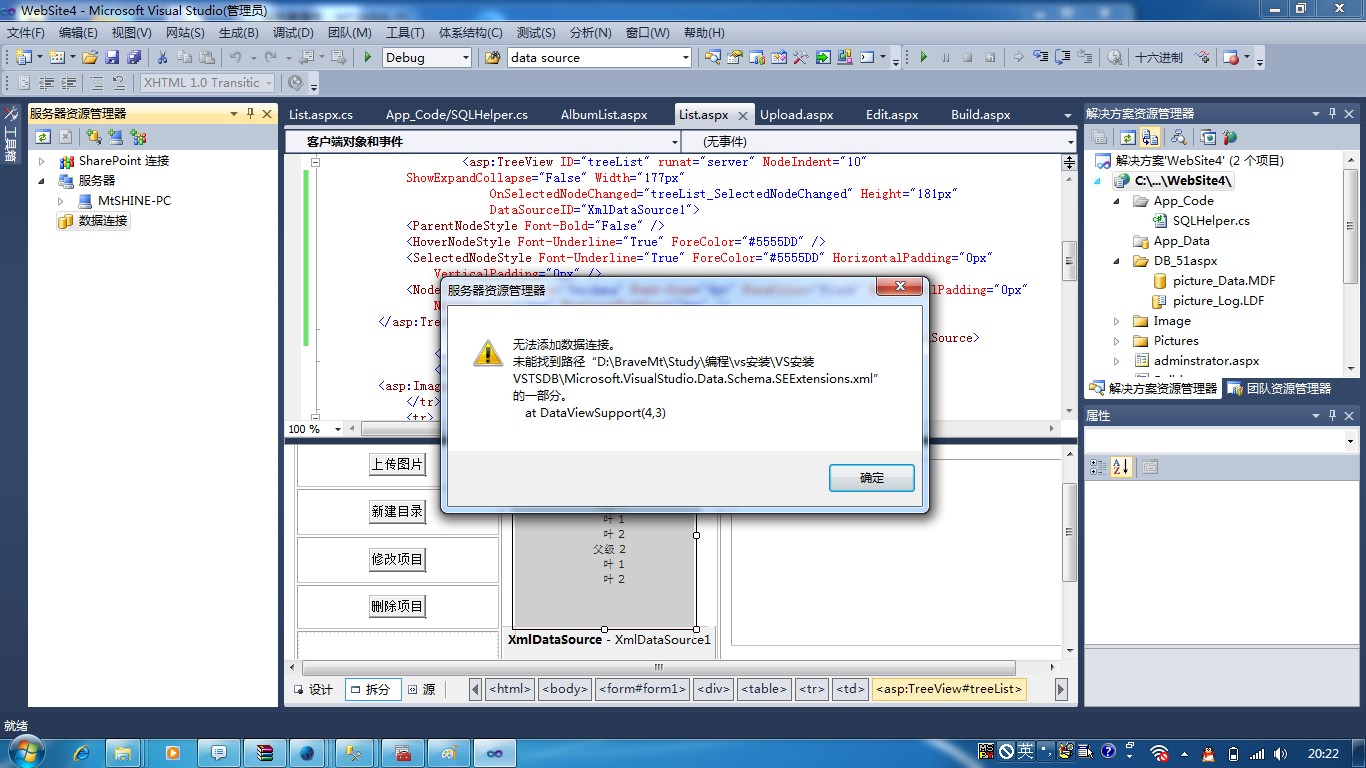The height and width of the screenshot is (768, 1366).
Task: Click ASP.NET Configuration icon in Solution Explorer
Action: 1230,137
